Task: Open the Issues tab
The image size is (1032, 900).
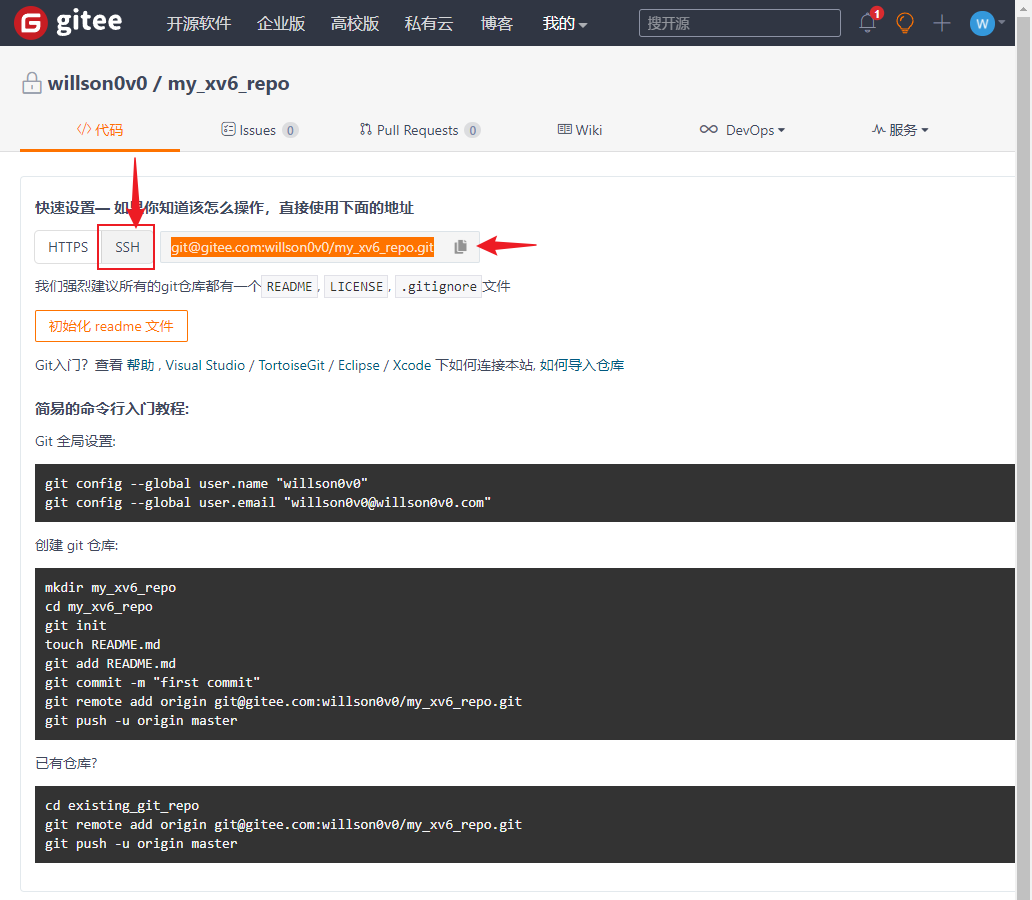Action: click(x=259, y=130)
